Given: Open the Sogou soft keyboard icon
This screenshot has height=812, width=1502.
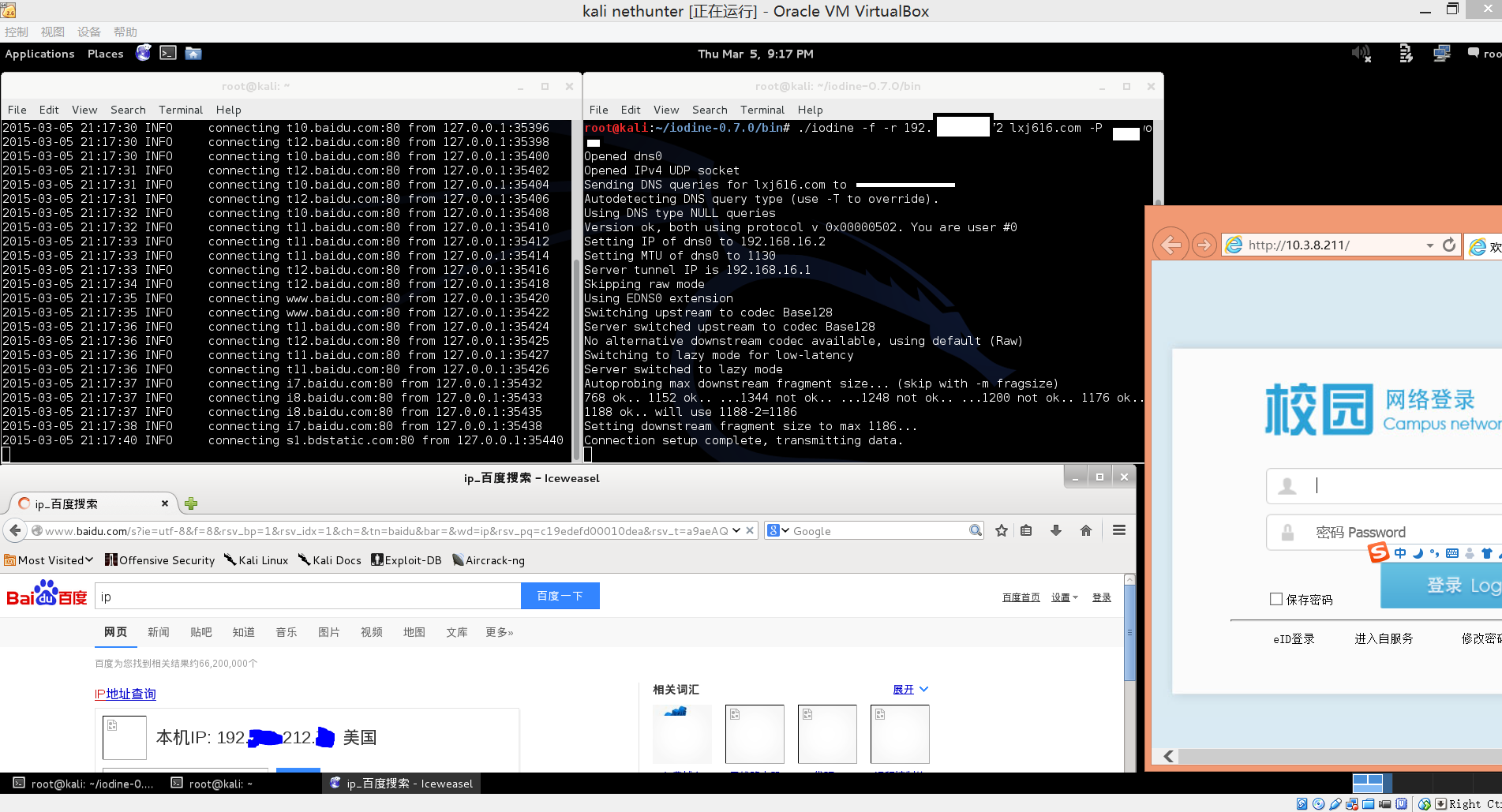Looking at the screenshot, I should click(x=1451, y=553).
